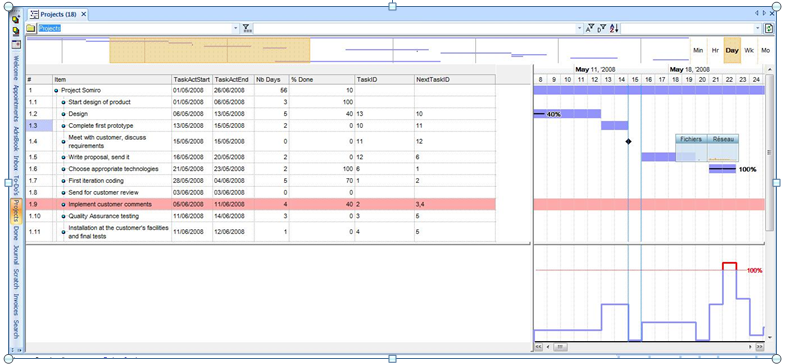
Task: Click the bullet icon beside Design task
Action: [x=64, y=114]
